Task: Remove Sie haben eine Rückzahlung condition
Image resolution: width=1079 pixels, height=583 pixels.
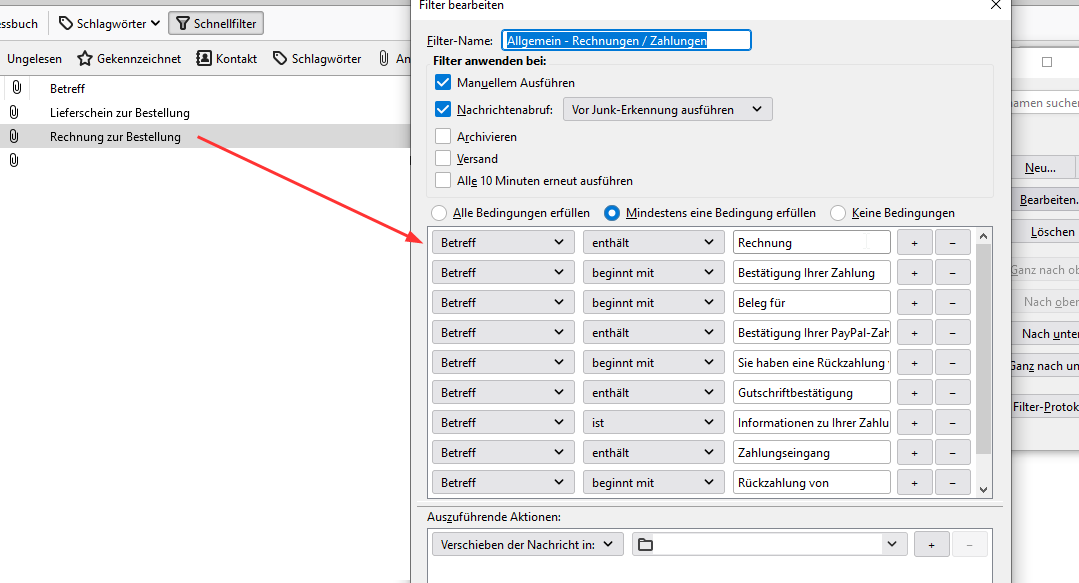Action: [x=952, y=362]
